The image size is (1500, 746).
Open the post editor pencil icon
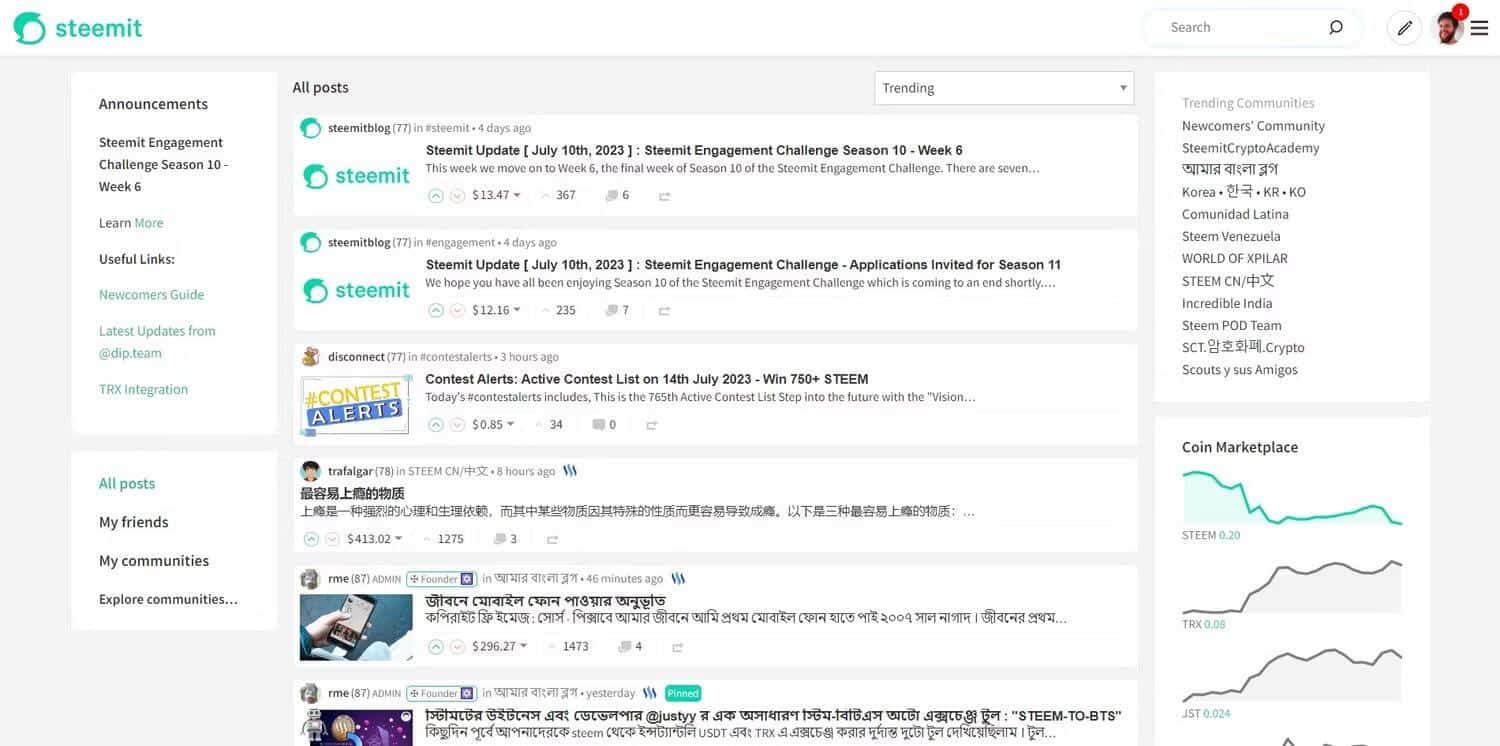(1404, 27)
